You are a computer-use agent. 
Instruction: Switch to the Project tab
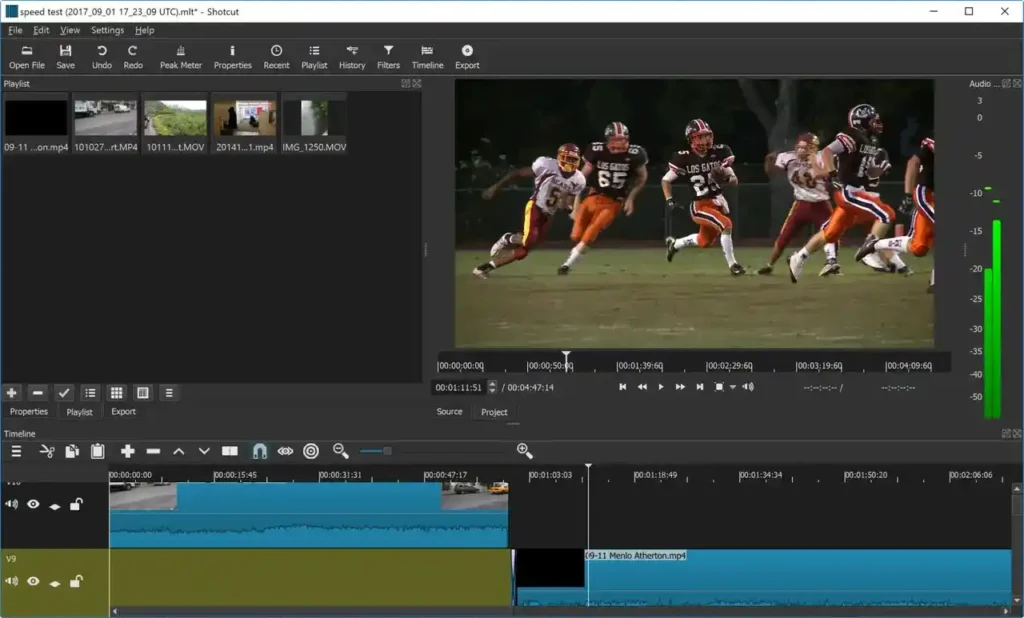pos(494,412)
